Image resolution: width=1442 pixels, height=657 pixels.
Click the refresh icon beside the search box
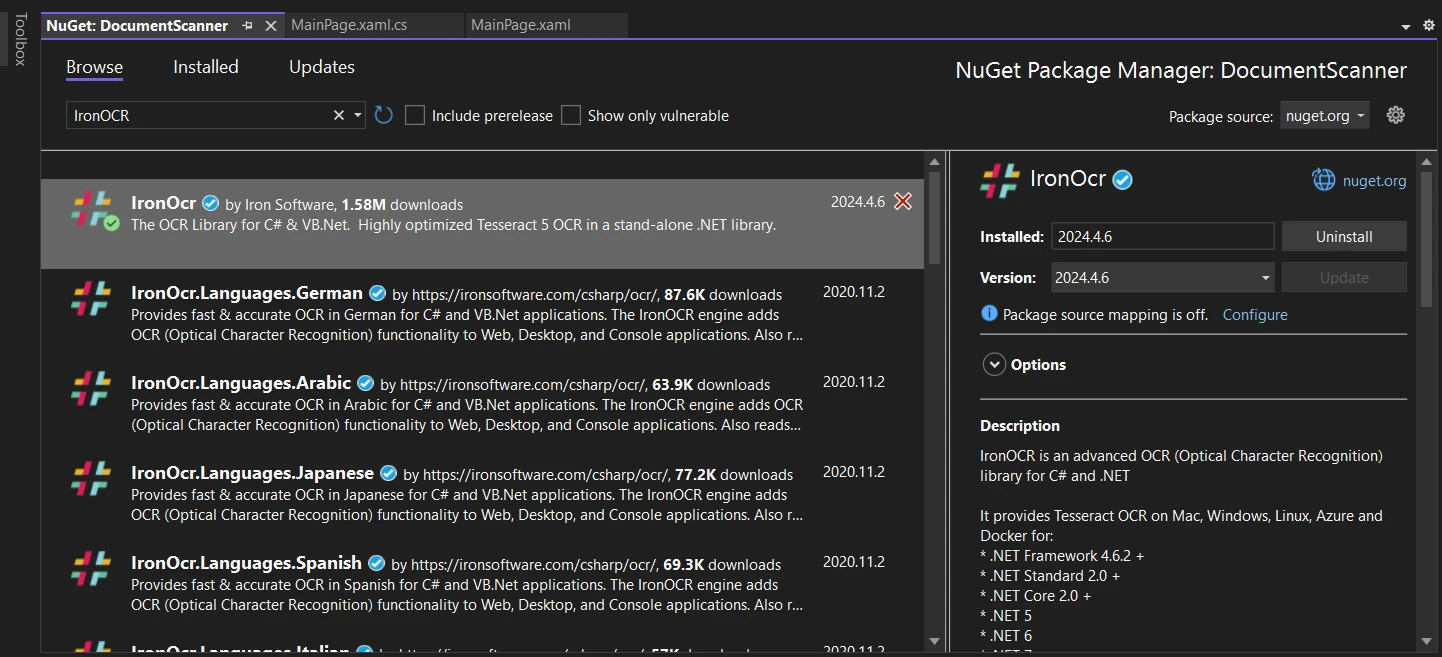click(x=383, y=115)
